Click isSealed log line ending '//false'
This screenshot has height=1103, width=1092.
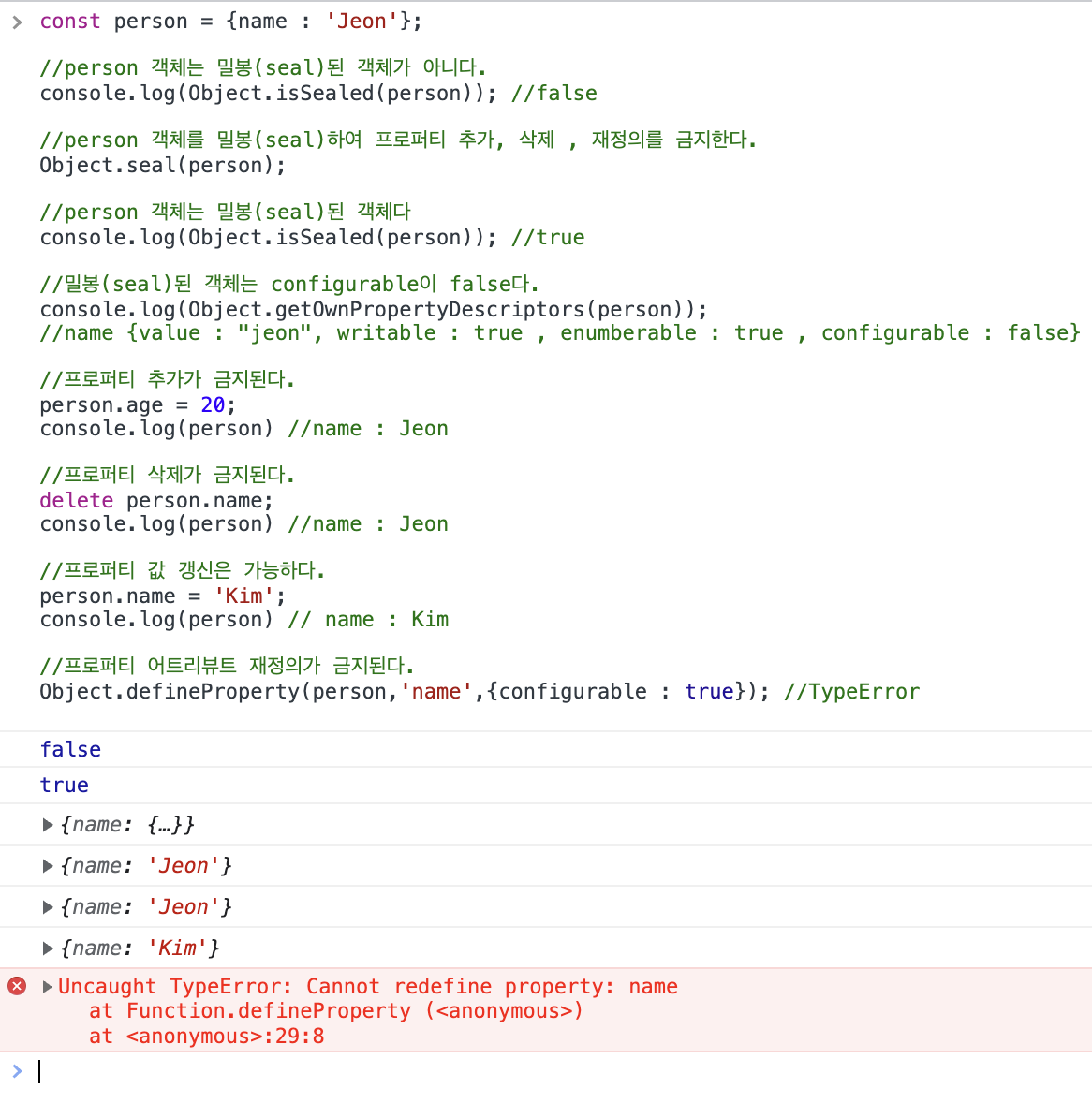[x=318, y=93]
